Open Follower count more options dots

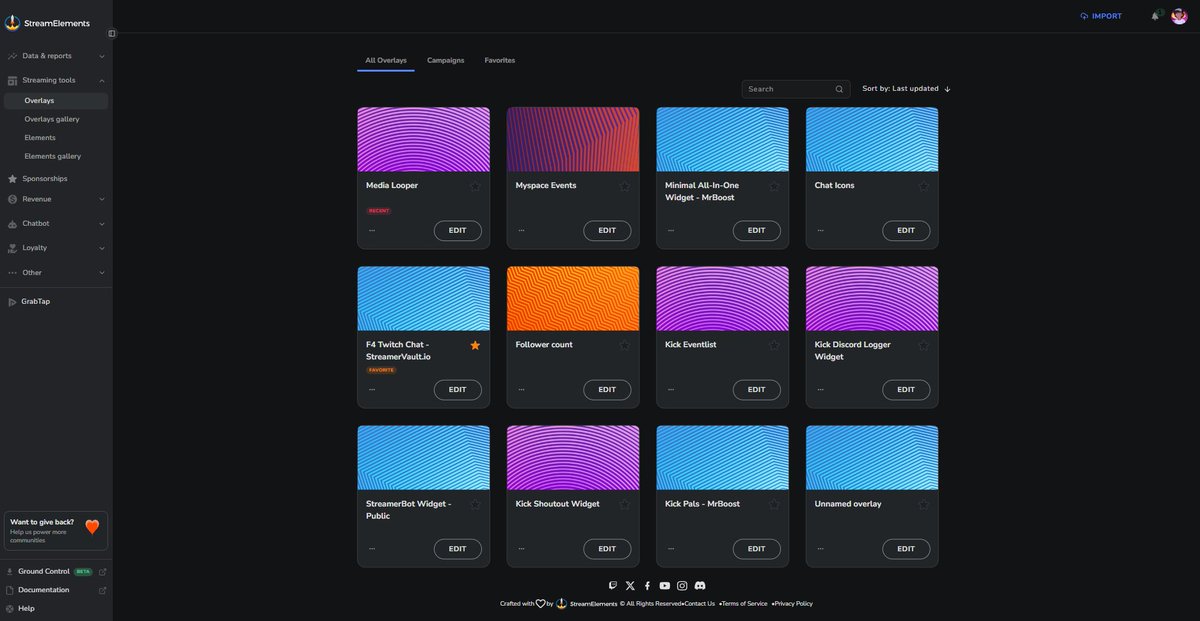(521, 390)
